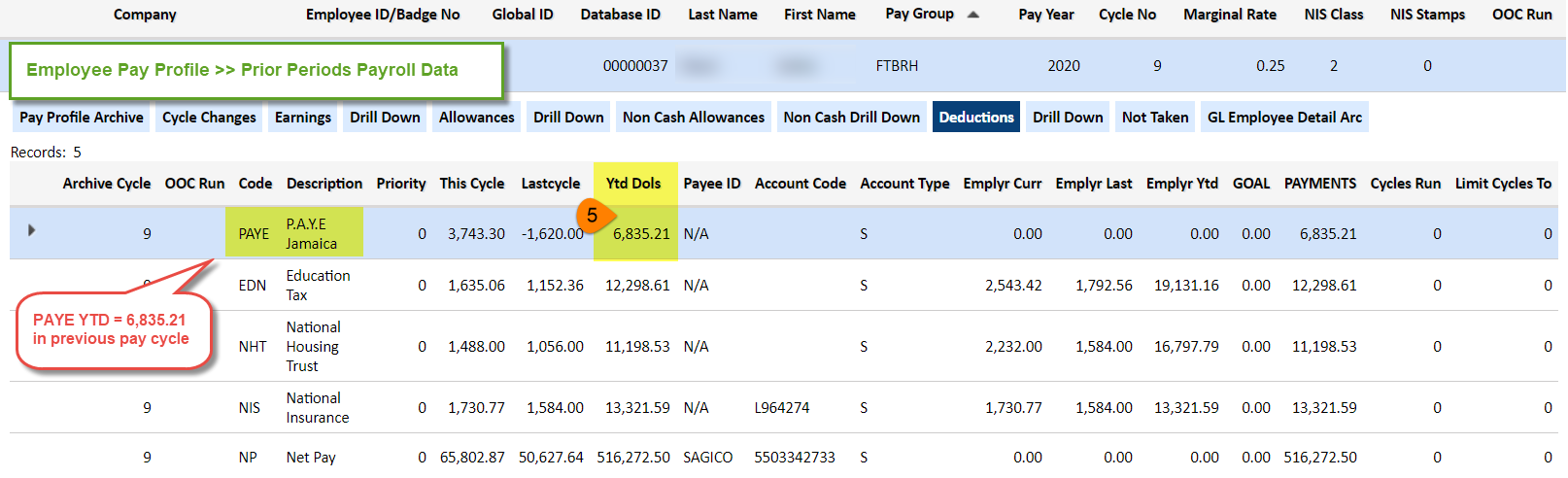
Task: Click the Account Type column header
Action: coord(904,184)
